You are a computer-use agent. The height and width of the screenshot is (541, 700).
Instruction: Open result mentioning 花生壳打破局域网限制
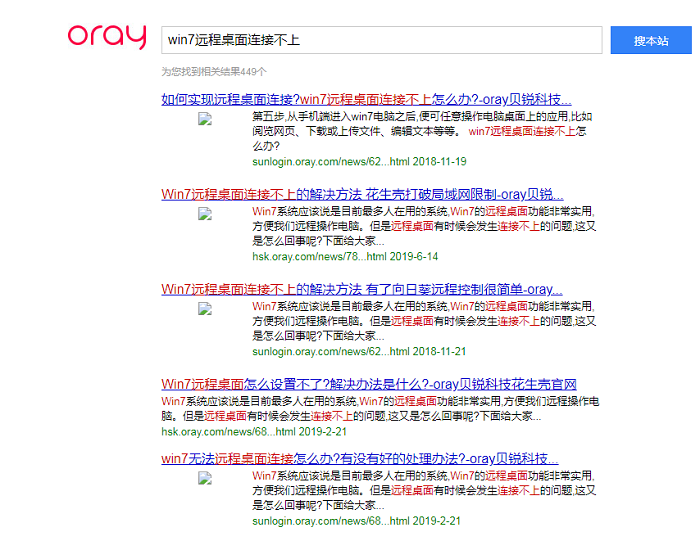(362, 194)
